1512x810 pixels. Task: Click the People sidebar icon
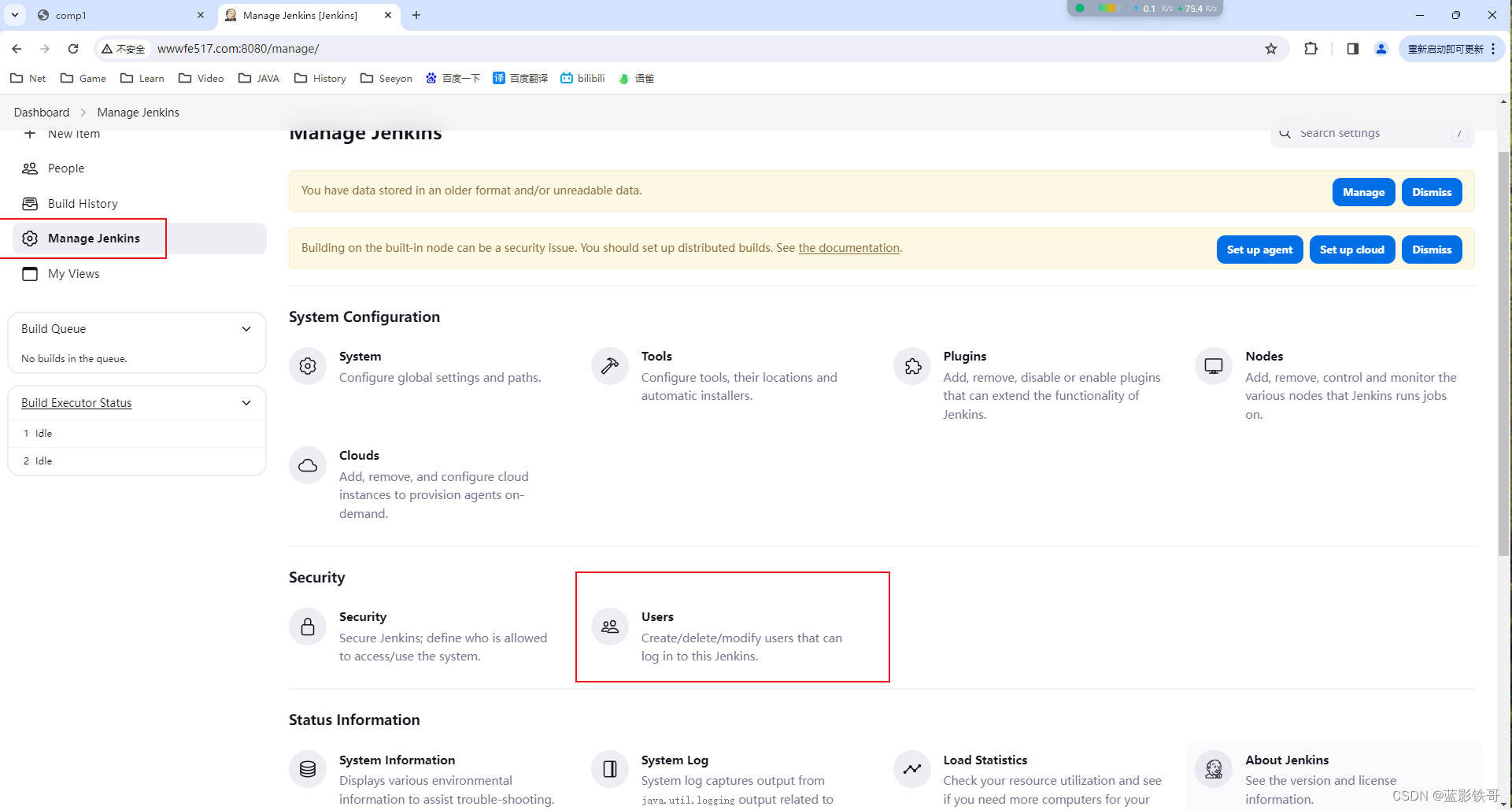coord(30,168)
